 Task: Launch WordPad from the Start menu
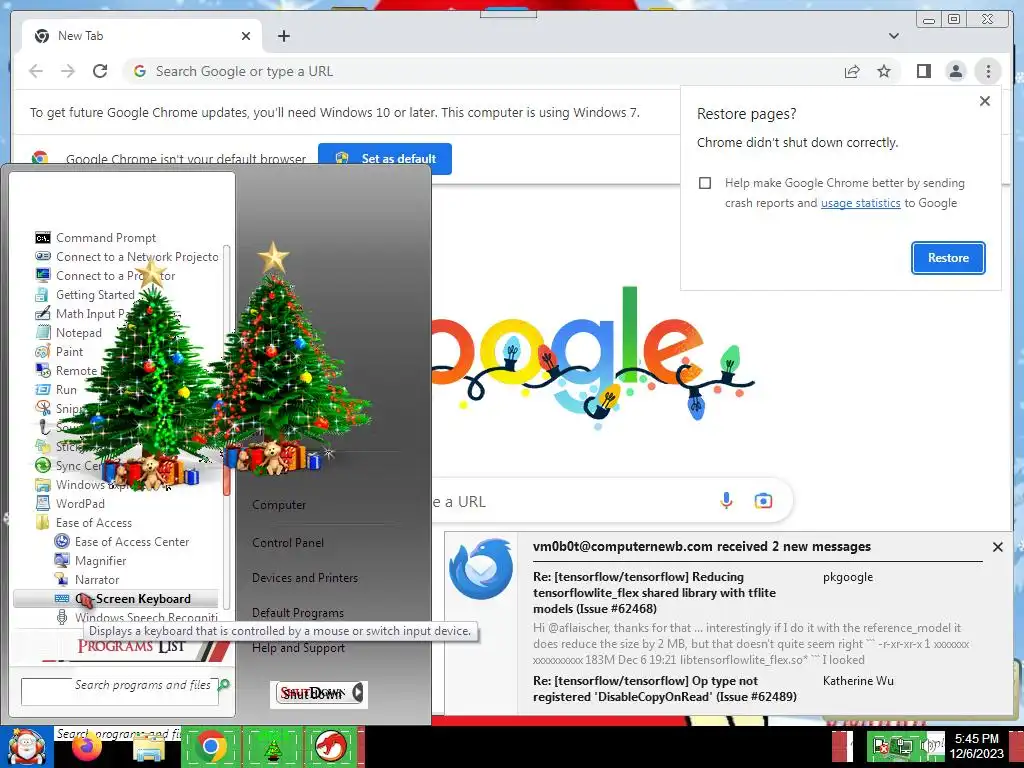70,504
